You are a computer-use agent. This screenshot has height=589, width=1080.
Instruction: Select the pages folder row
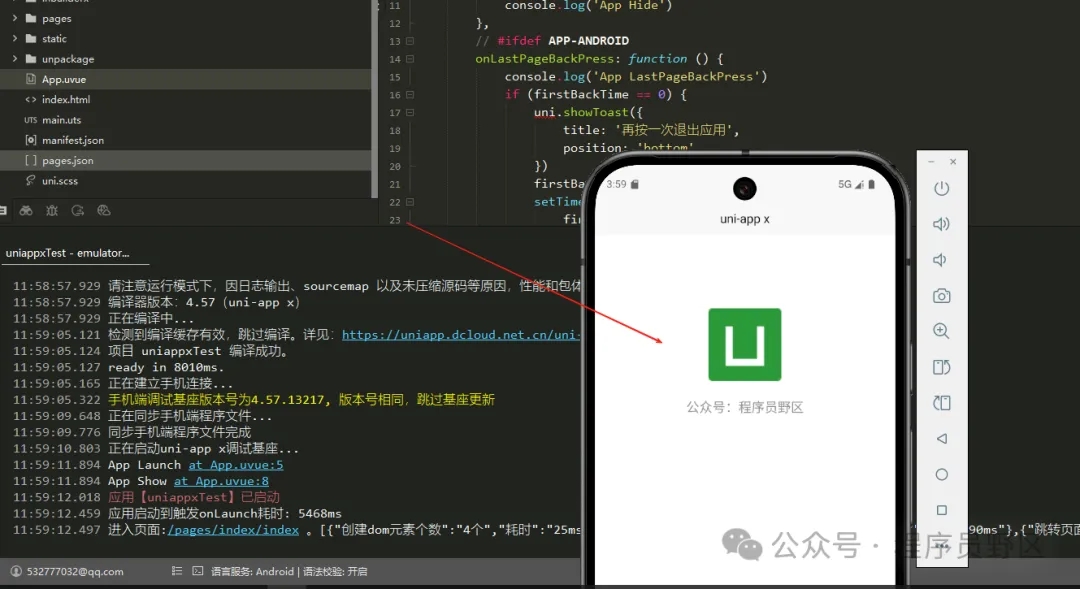186,19
